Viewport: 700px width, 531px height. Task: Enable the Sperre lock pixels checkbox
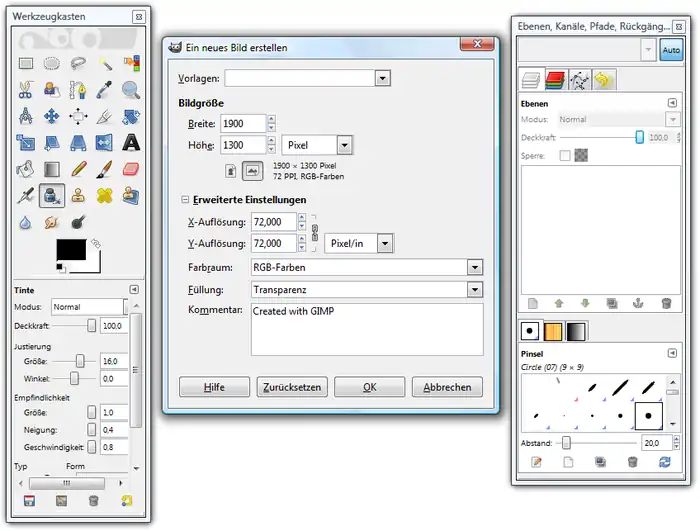565,156
